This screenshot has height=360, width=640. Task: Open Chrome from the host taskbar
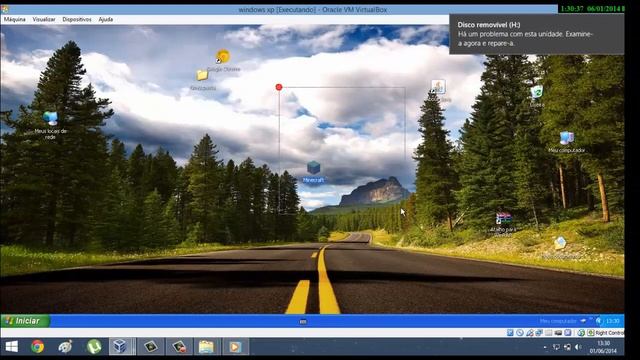click(38, 347)
